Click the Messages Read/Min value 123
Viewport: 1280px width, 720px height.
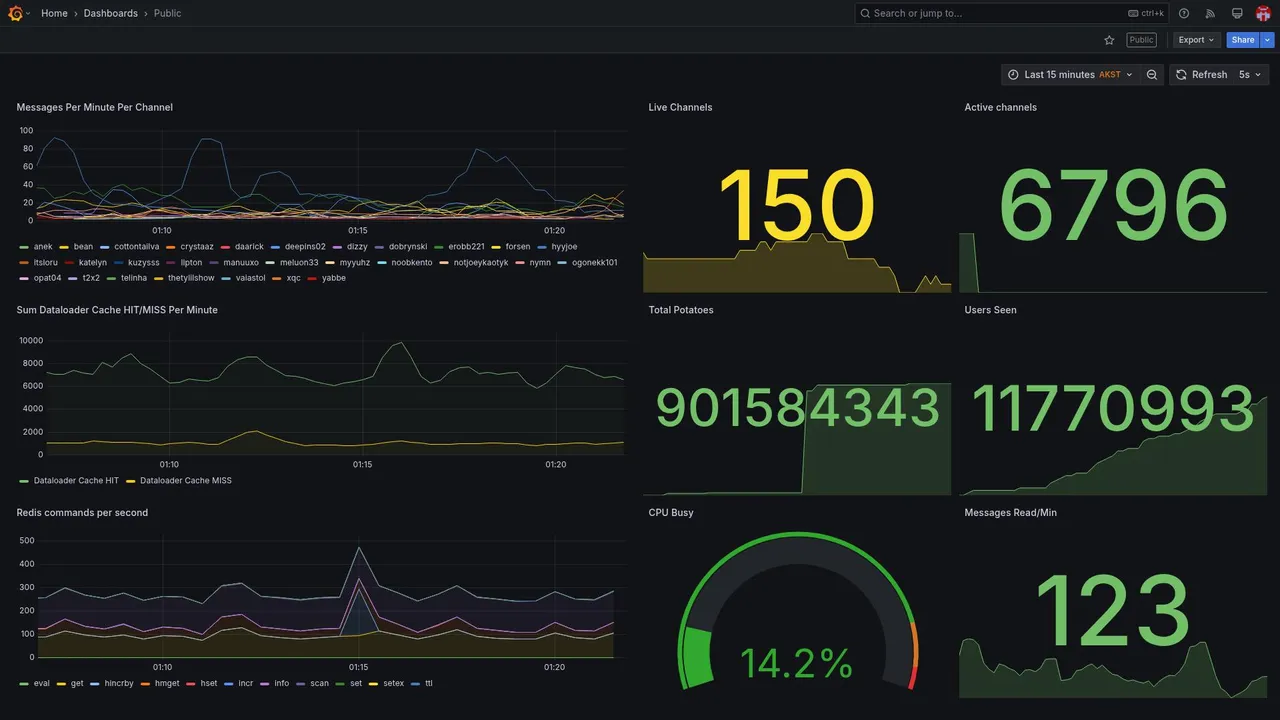(1113, 611)
